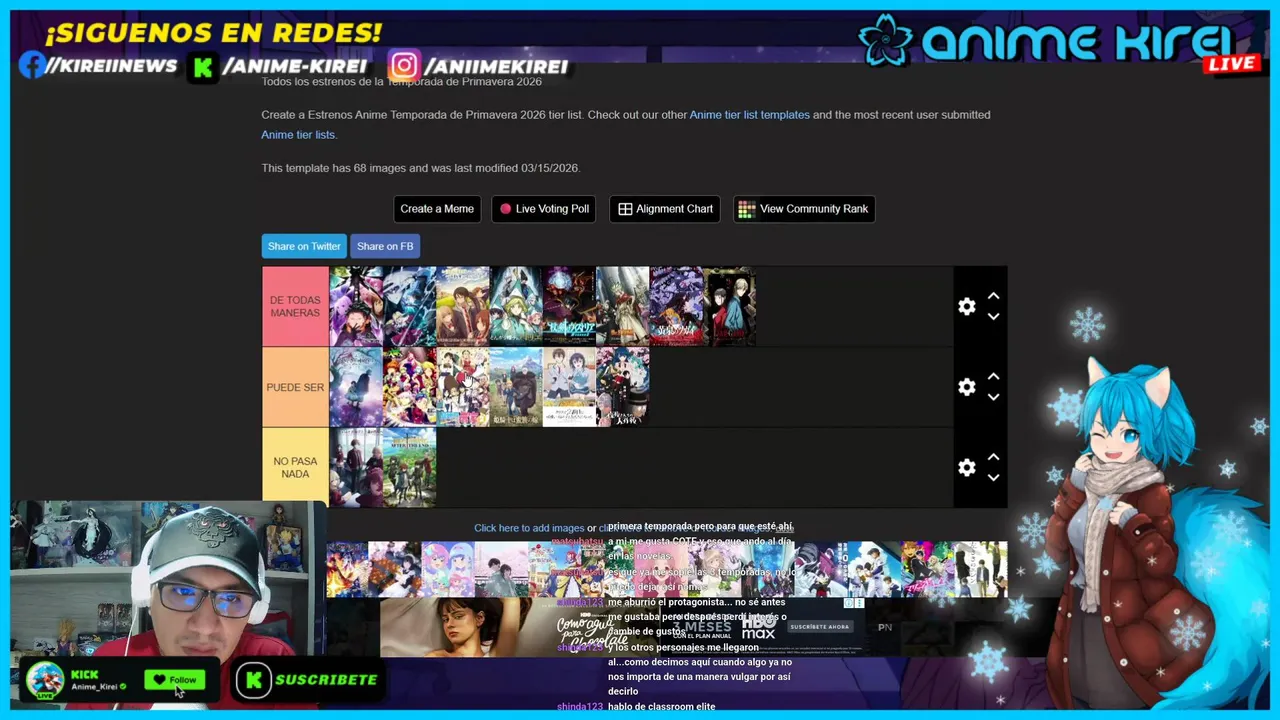Image resolution: width=1280 pixels, height=720 pixels.
Task: Select second green landscape poster in NO PASA NADA
Action: pyautogui.click(x=409, y=467)
